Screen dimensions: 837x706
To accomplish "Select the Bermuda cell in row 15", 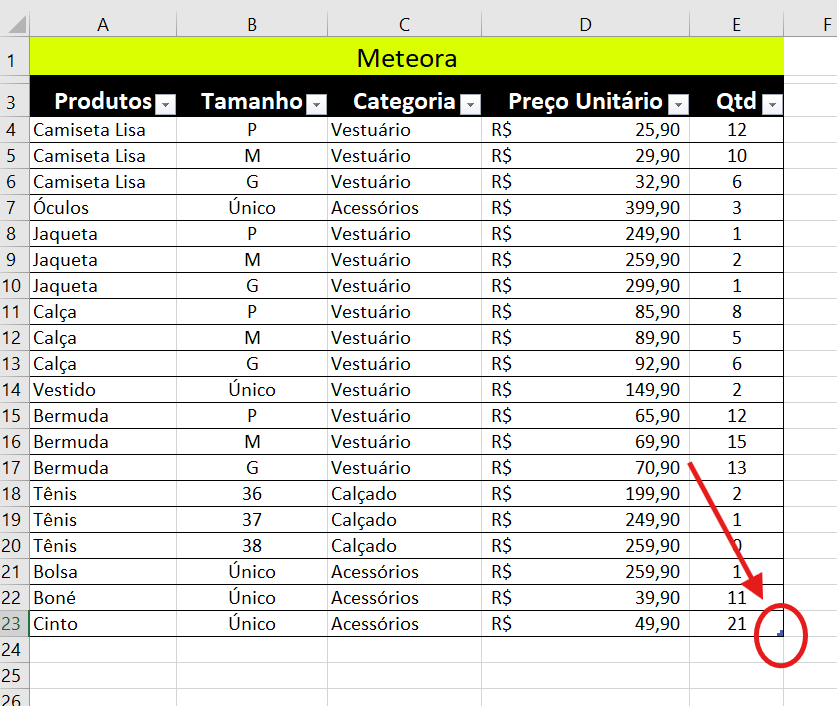I will pyautogui.click(x=103, y=416).
